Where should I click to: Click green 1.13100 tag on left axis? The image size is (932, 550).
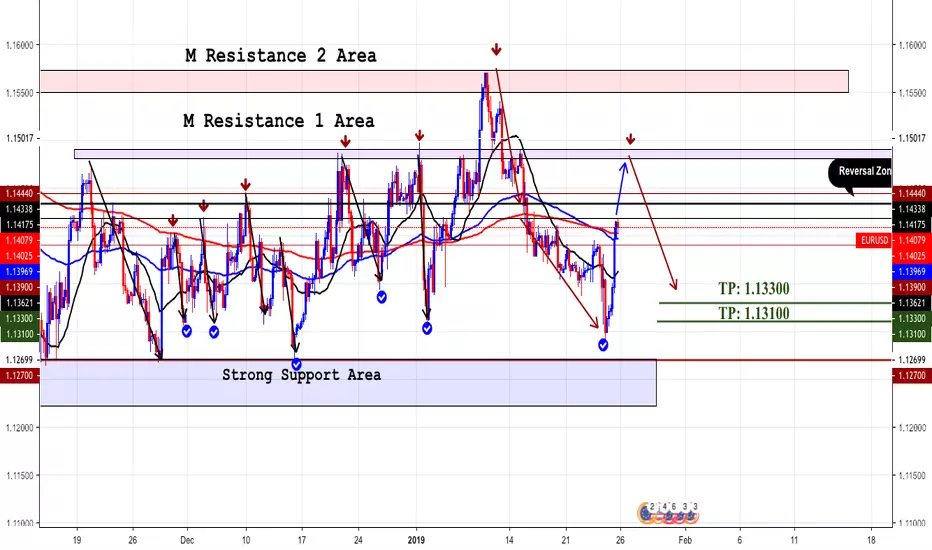pyautogui.click(x=20, y=334)
